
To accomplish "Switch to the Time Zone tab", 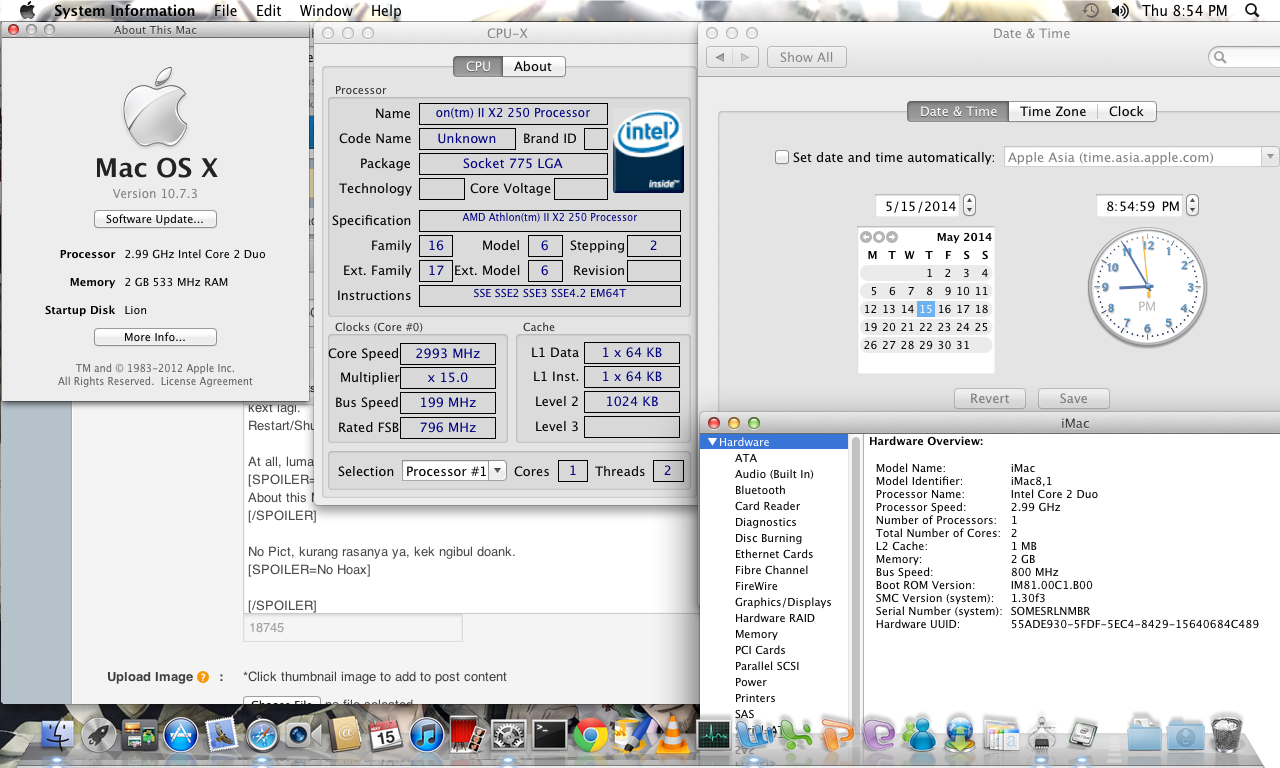I will (x=1052, y=111).
